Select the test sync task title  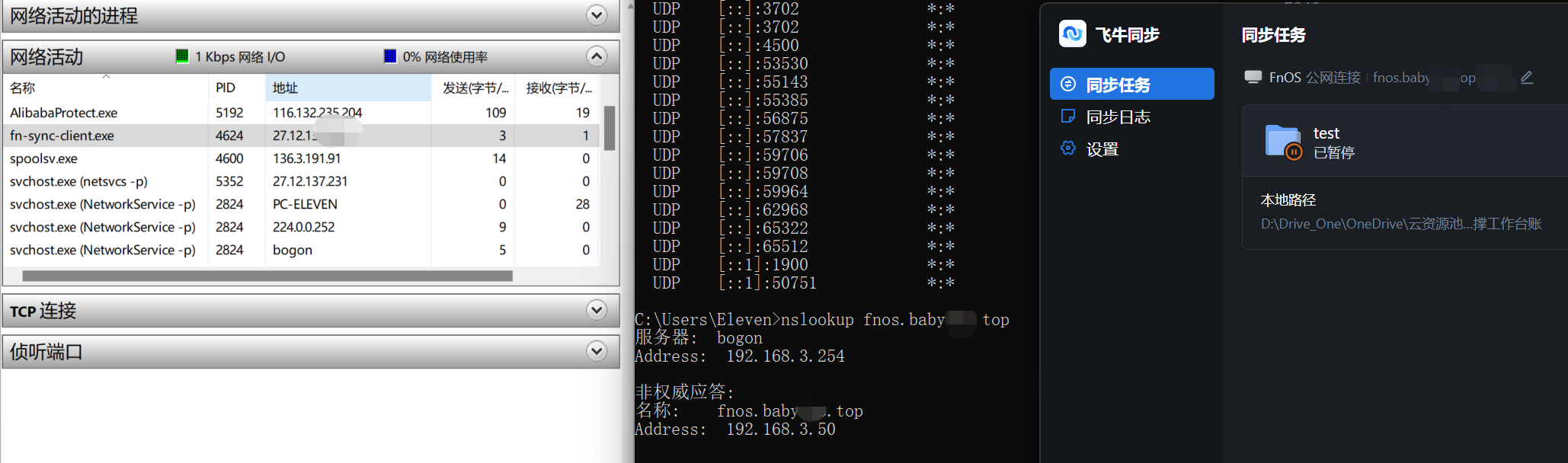(x=1326, y=133)
